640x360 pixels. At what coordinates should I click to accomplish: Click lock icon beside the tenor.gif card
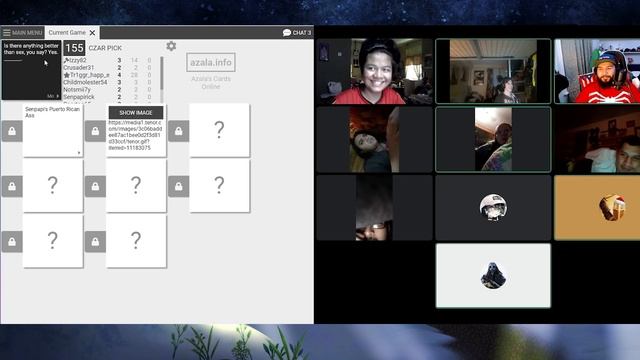[95, 131]
